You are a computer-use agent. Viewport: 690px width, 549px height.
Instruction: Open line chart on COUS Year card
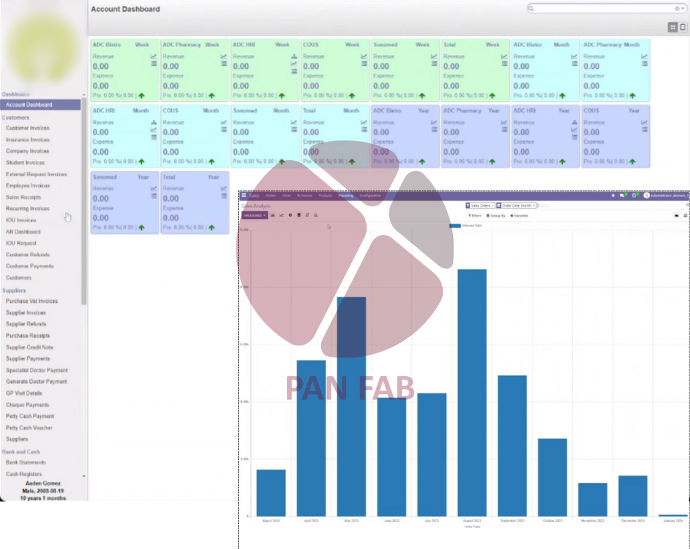[x=644, y=122]
